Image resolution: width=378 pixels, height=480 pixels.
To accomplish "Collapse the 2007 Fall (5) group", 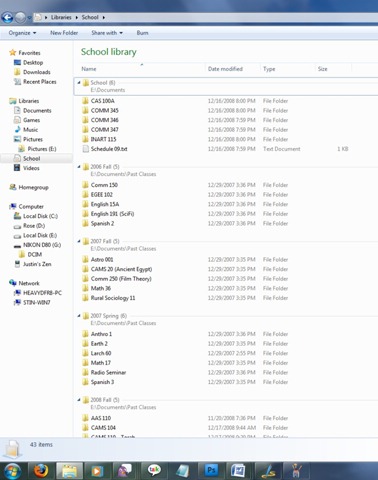I will [79, 241].
